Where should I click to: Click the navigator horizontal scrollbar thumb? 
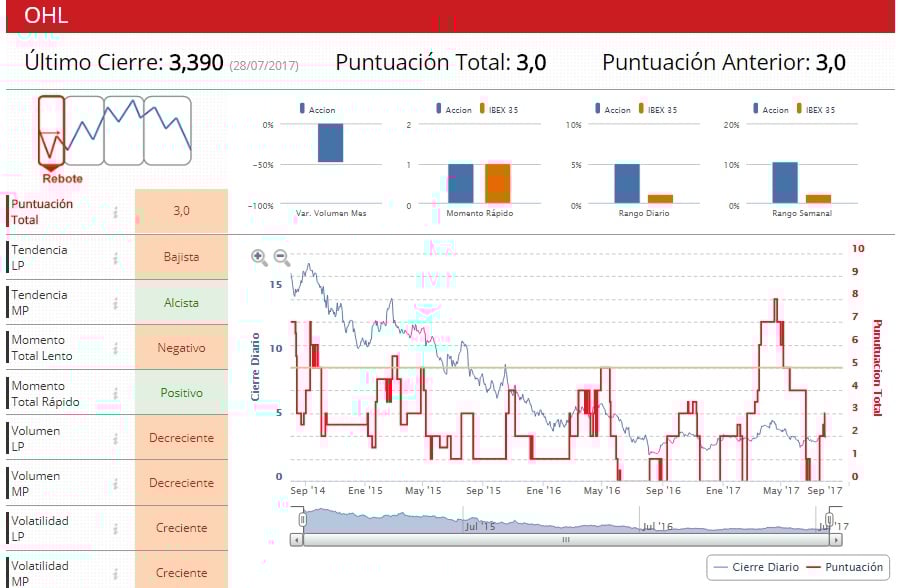(566, 539)
